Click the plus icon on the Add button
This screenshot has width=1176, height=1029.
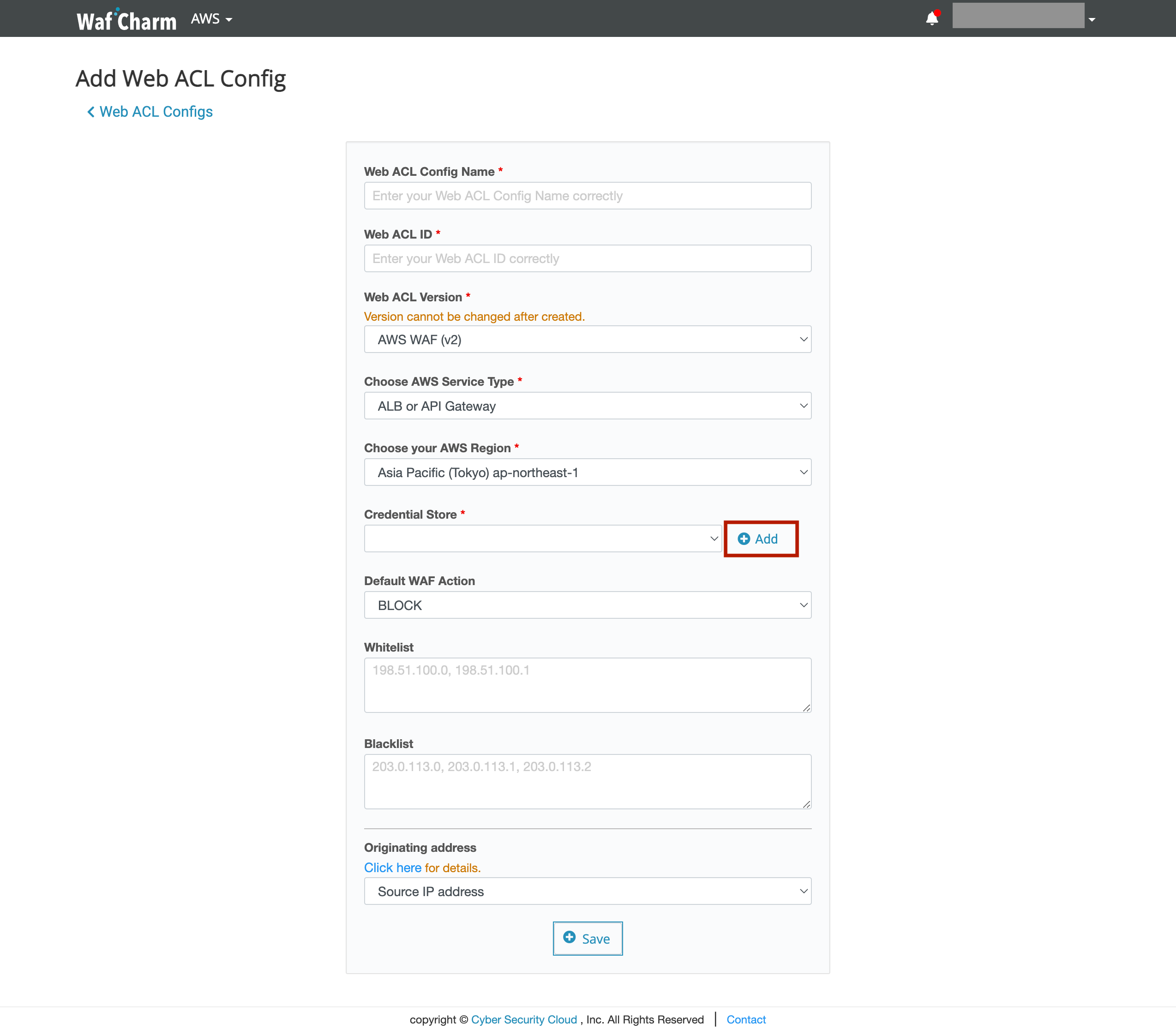pos(744,538)
